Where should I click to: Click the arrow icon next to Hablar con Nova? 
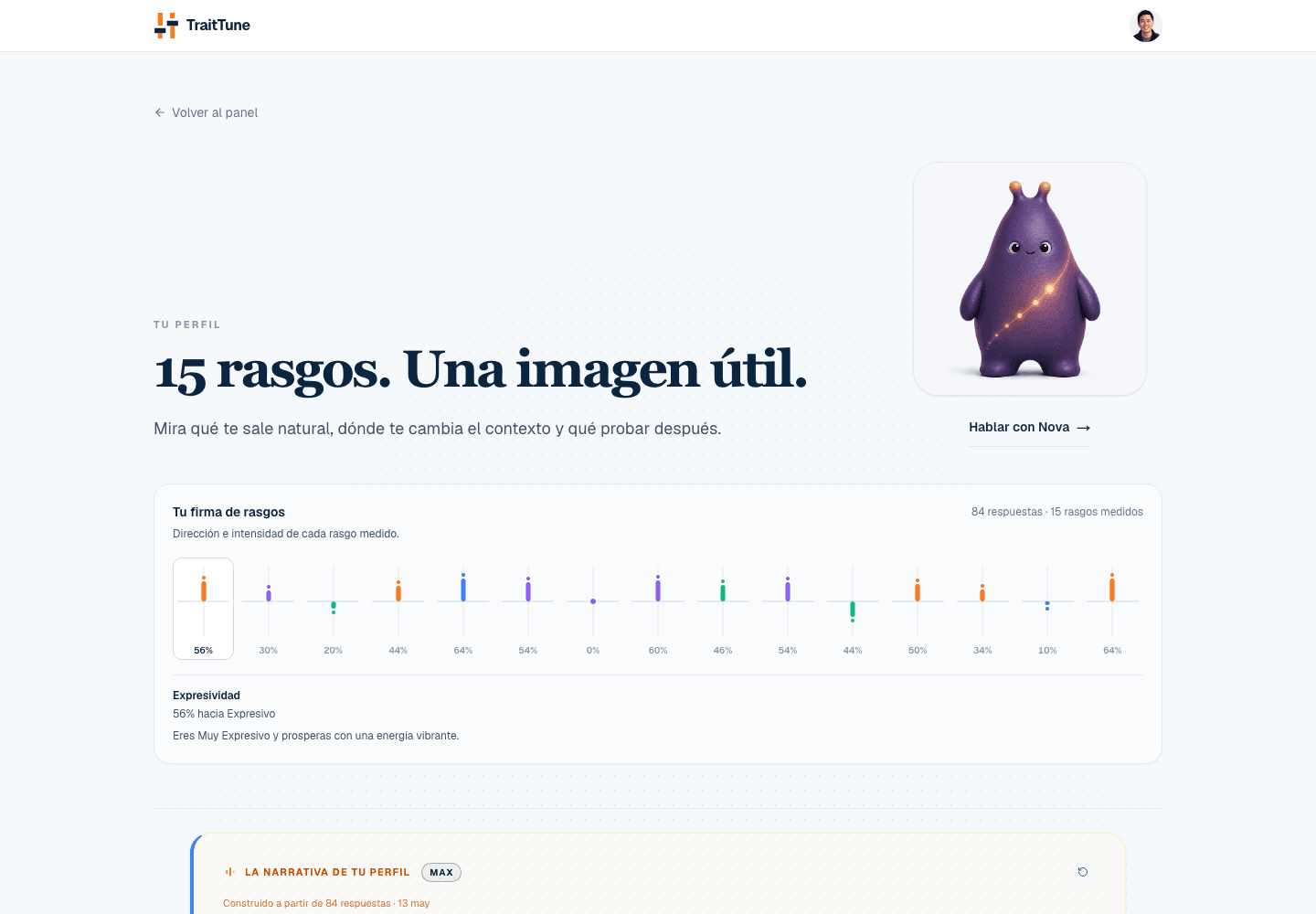(x=1084, y=428)
